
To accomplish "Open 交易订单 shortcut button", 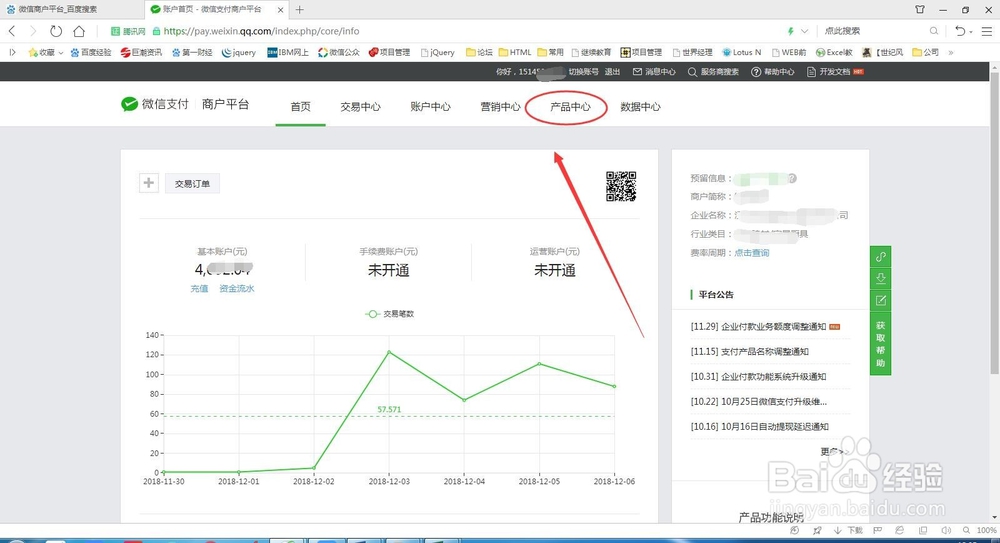I will tap(193, 183).
